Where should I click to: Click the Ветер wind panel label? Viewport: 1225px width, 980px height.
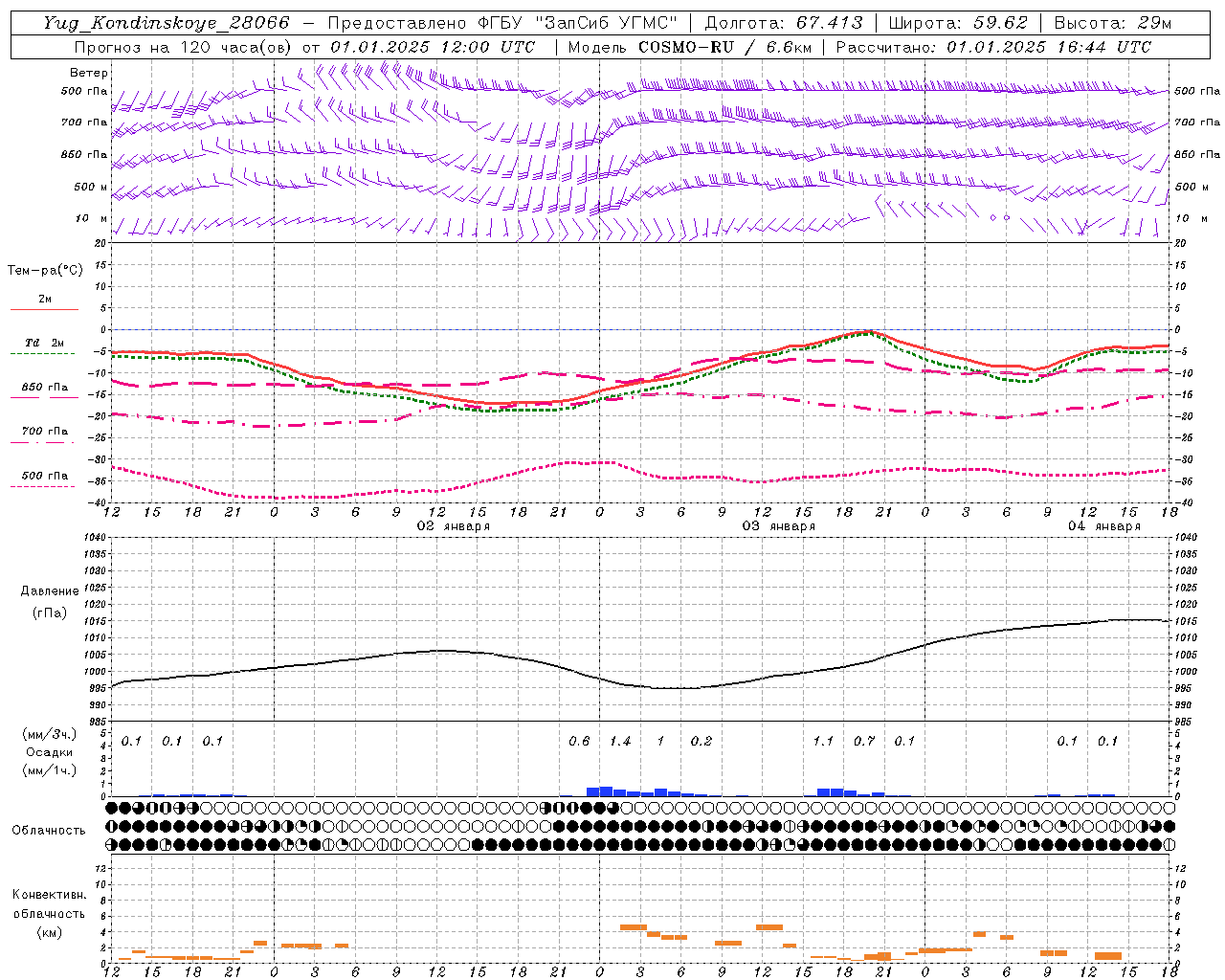click(89, 73)
